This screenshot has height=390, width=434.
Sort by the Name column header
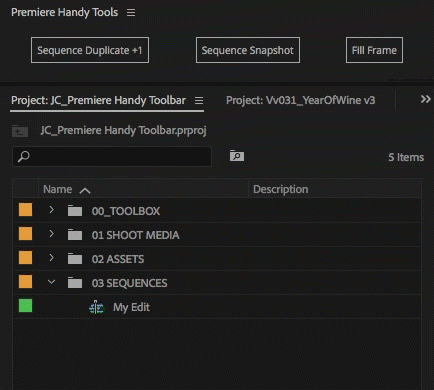pyautogui.click(x=58, y=189)
